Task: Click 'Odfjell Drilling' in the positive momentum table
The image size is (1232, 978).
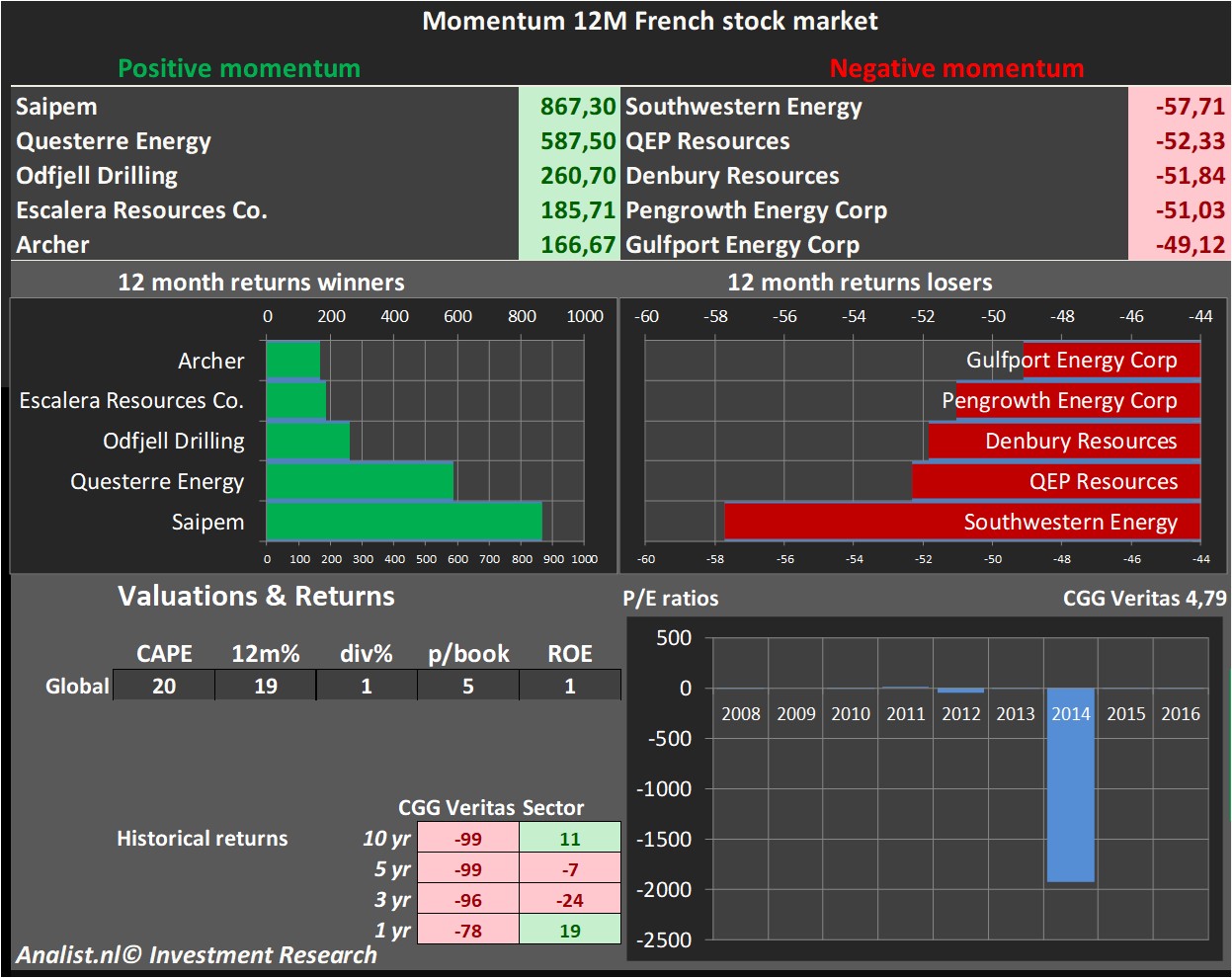Action: (x=97, y=176)
